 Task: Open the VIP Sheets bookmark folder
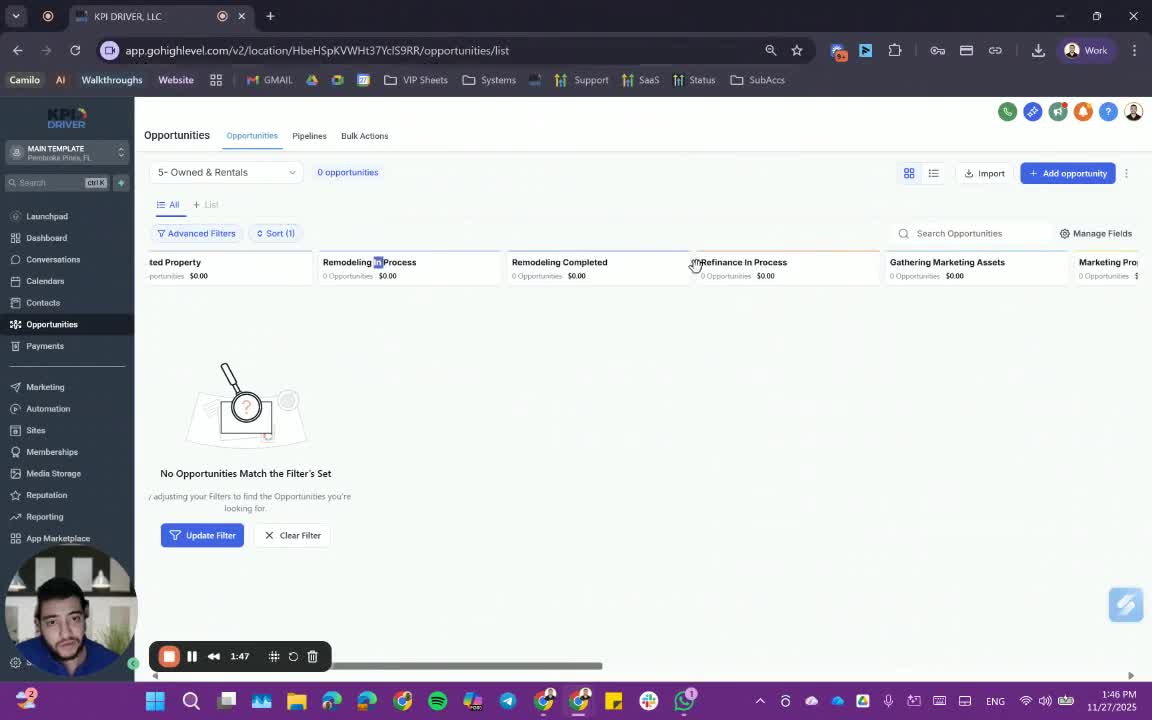pos(416,80)
